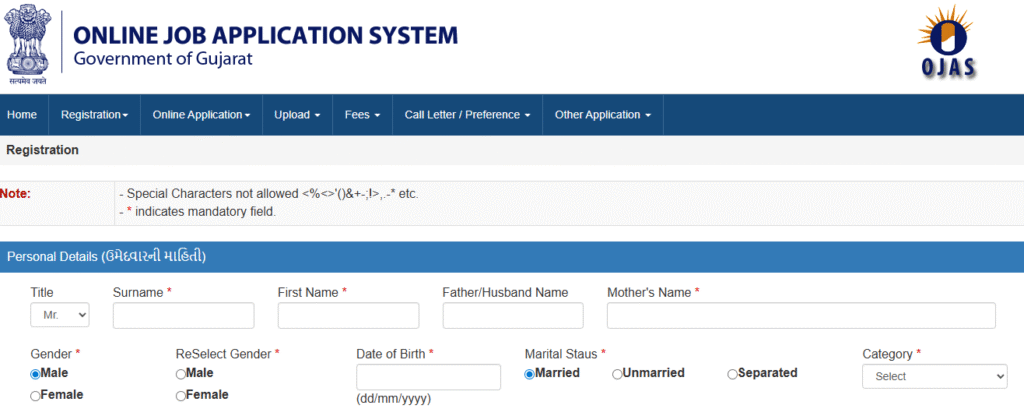Screen dimensions: 1024x416
Task: Open the Fees menu
Action: click(362, 115)
